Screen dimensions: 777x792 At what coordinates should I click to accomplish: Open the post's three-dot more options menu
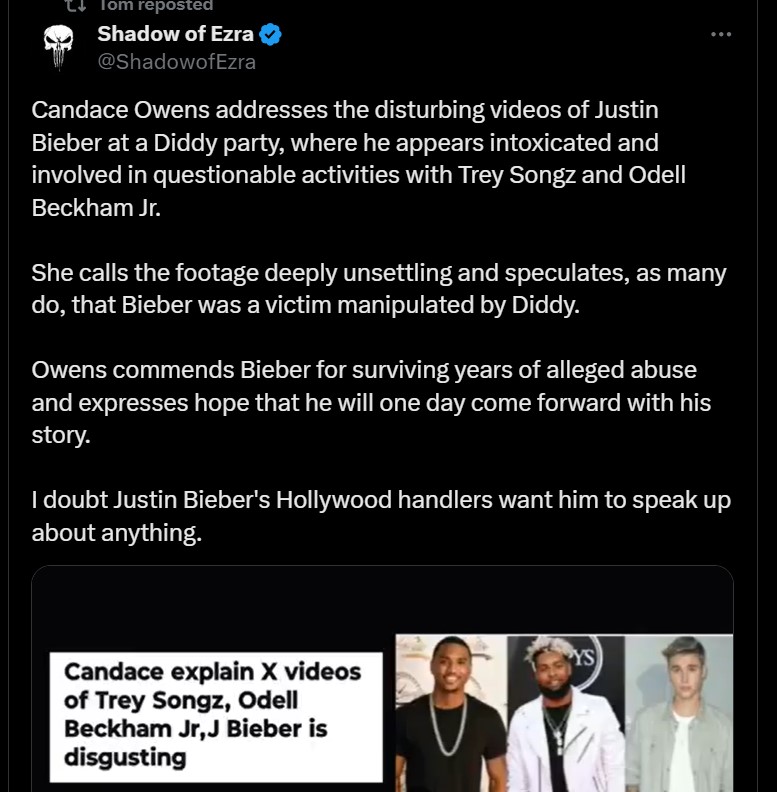tap(720, 34)
